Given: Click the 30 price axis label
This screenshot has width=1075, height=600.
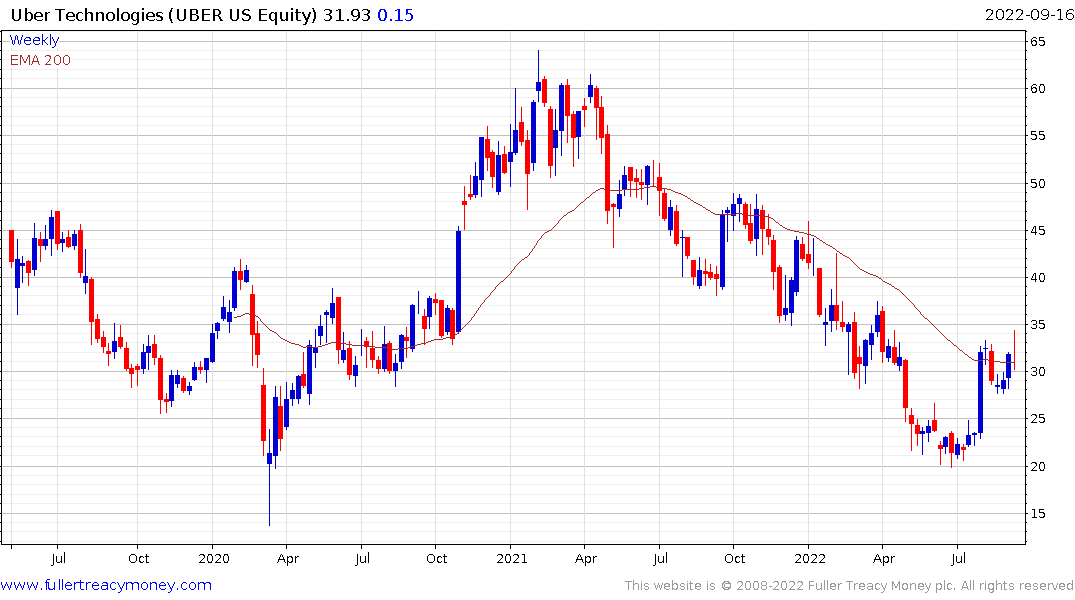Looking at the screenshot, I should (x=1037, y=372).
